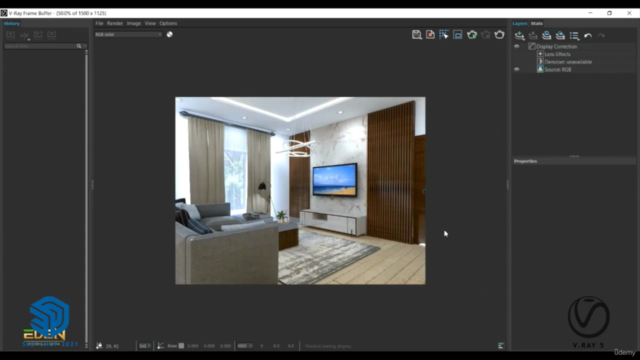Select the Display Correction layer row
This screenshot has height=360, width=640.
tap(574, 47)
